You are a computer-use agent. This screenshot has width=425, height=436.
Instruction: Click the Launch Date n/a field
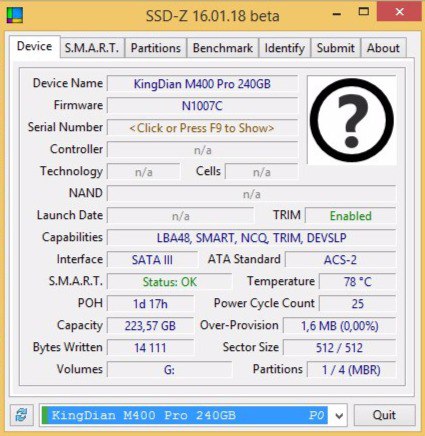180,216
